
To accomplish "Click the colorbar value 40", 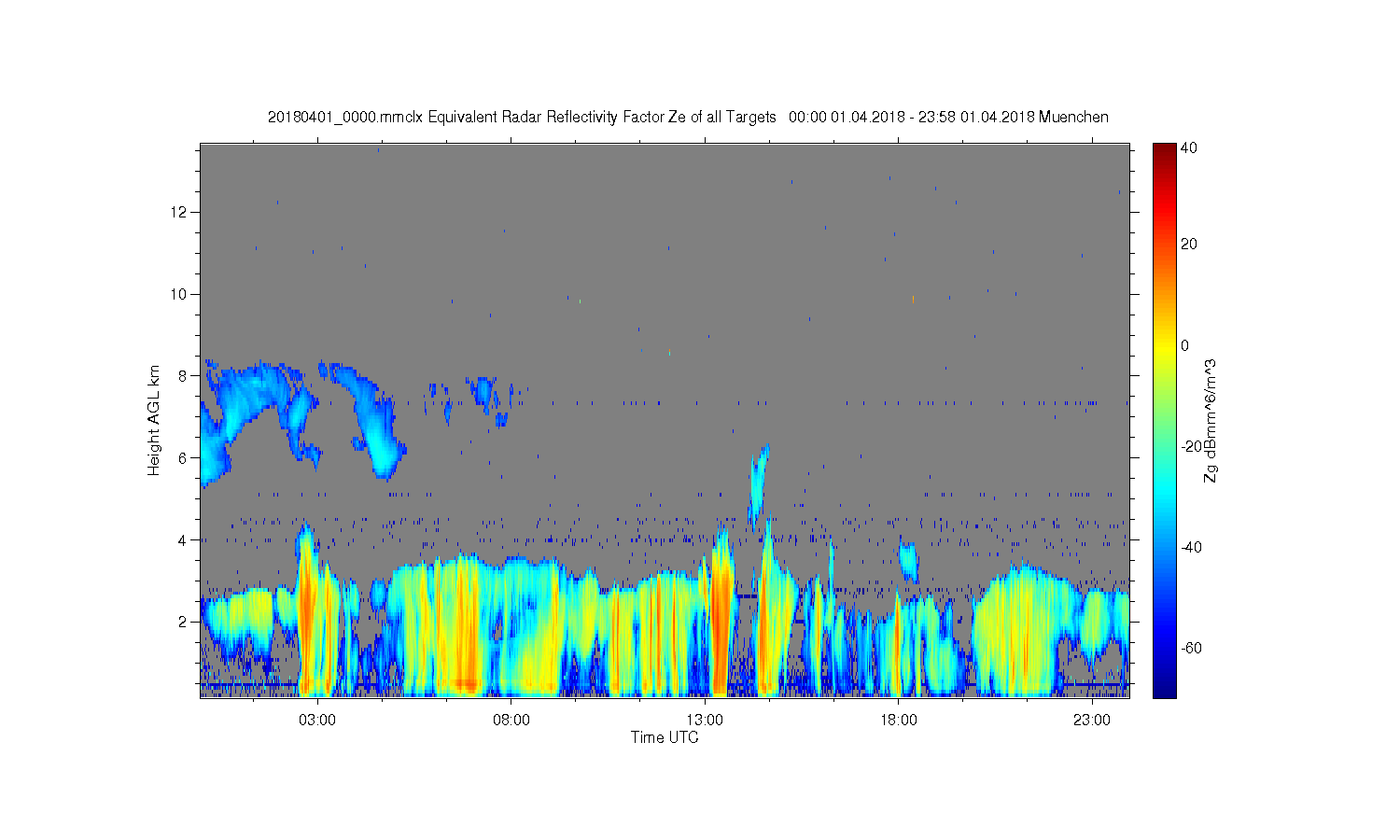I will tap(1189, 148).
